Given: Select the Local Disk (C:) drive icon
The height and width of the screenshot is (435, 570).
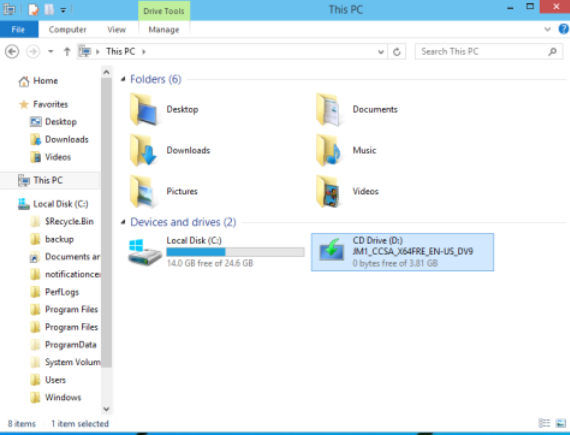Looking at the screenshot, I should click(145, 251).
